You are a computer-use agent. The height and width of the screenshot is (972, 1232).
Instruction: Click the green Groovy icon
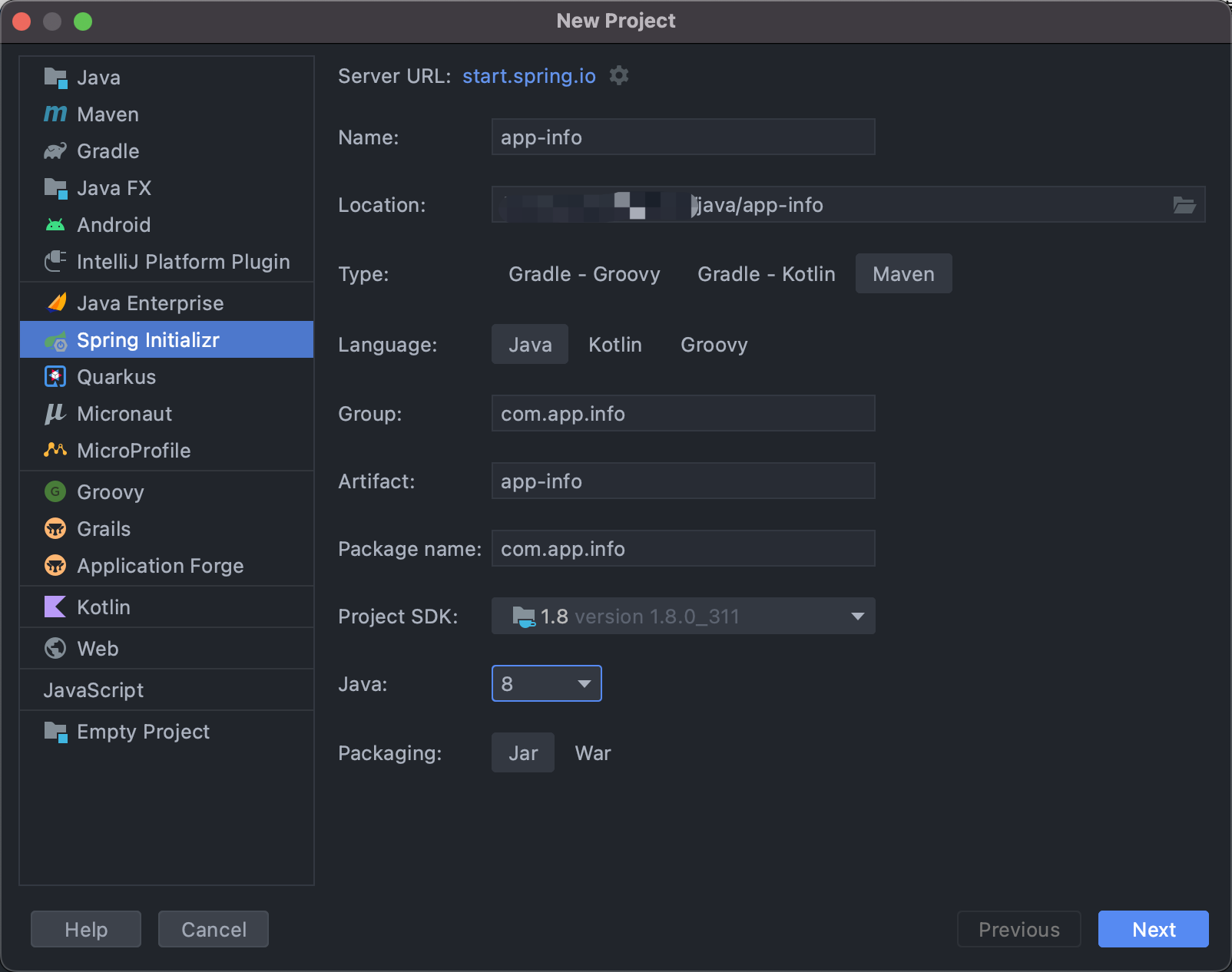click(x=55, y=492)
